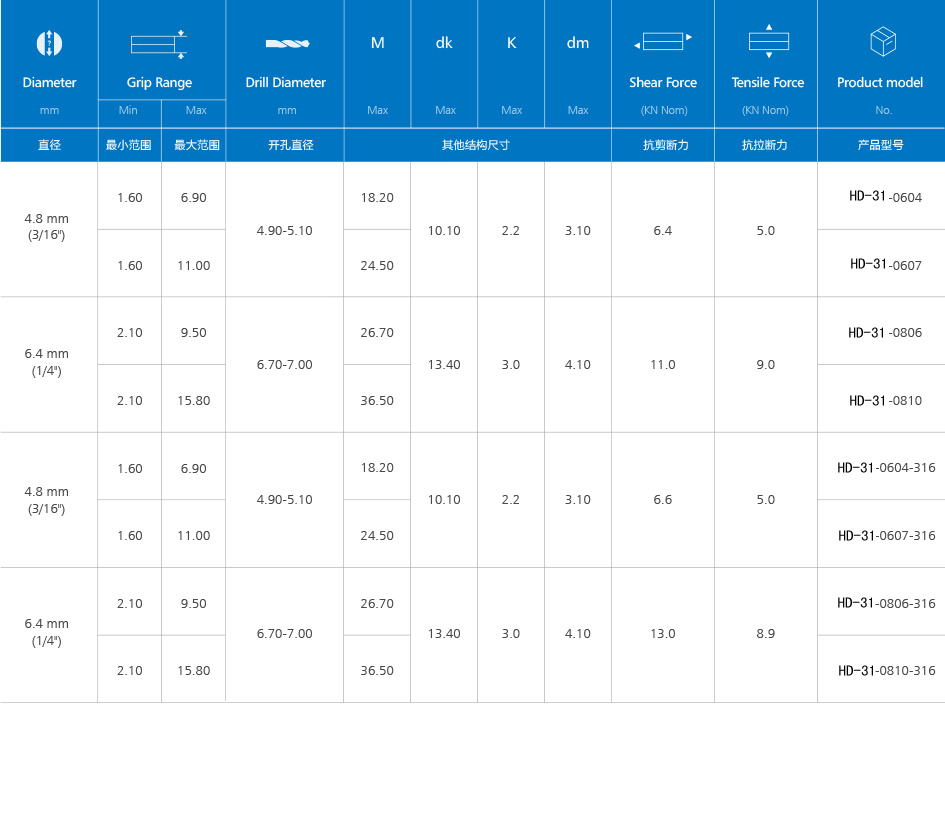Click the '(KN Nom)' unit under Shear Force
This screenshot has width=945, height=818.
pyautogui.click(x=664, y=110)
